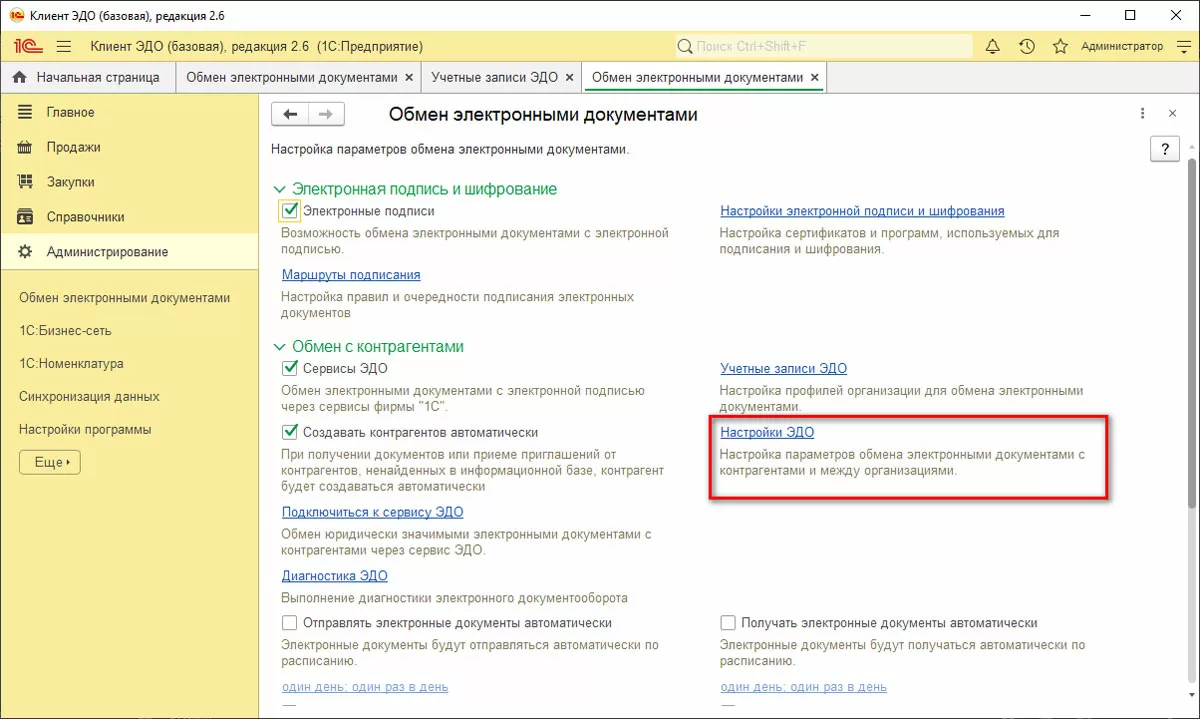Open the hamburger main menu
The image size is (1200, 719).
(x=64, y=47)
